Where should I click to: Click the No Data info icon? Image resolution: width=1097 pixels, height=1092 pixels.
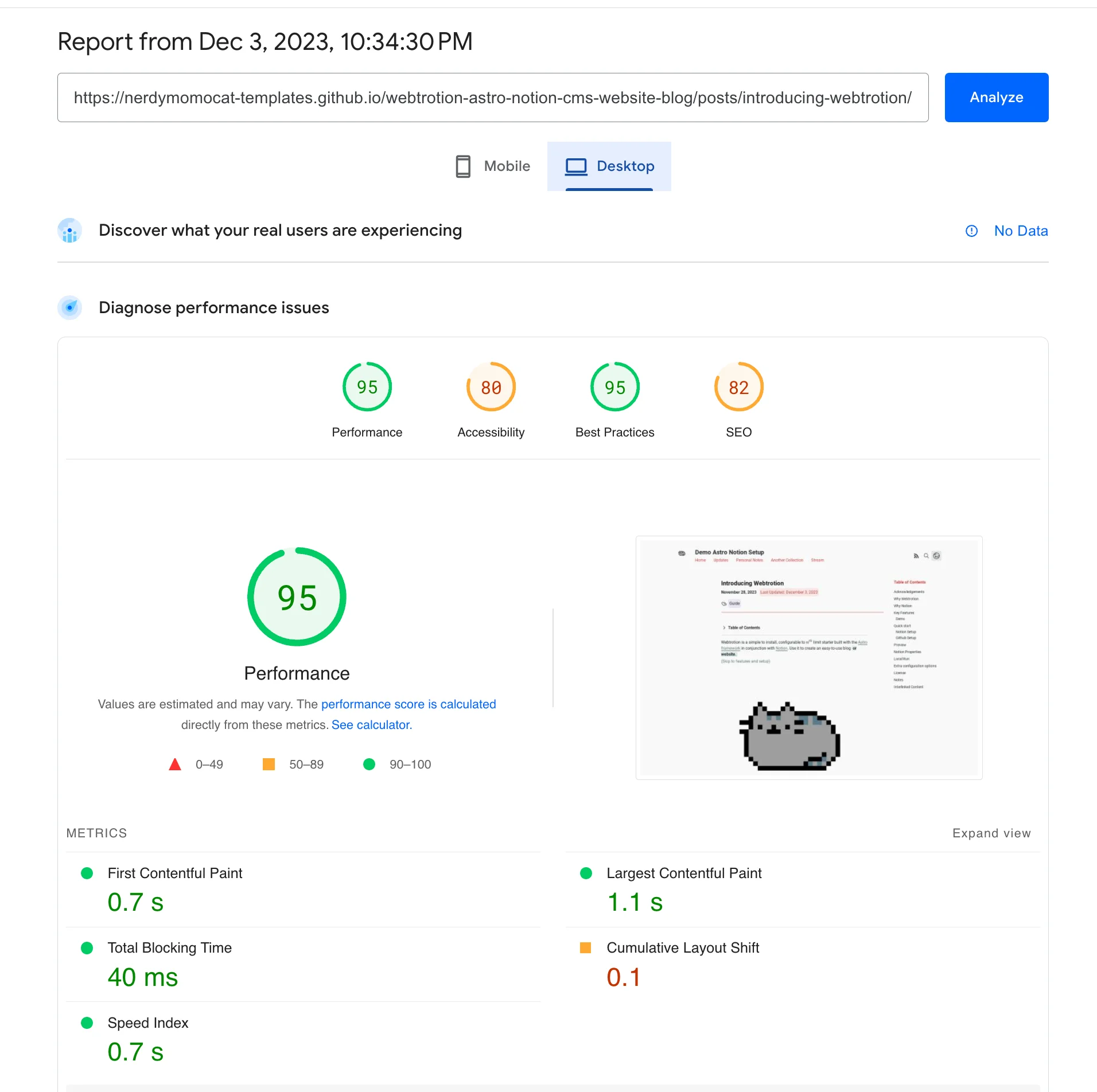971,231
